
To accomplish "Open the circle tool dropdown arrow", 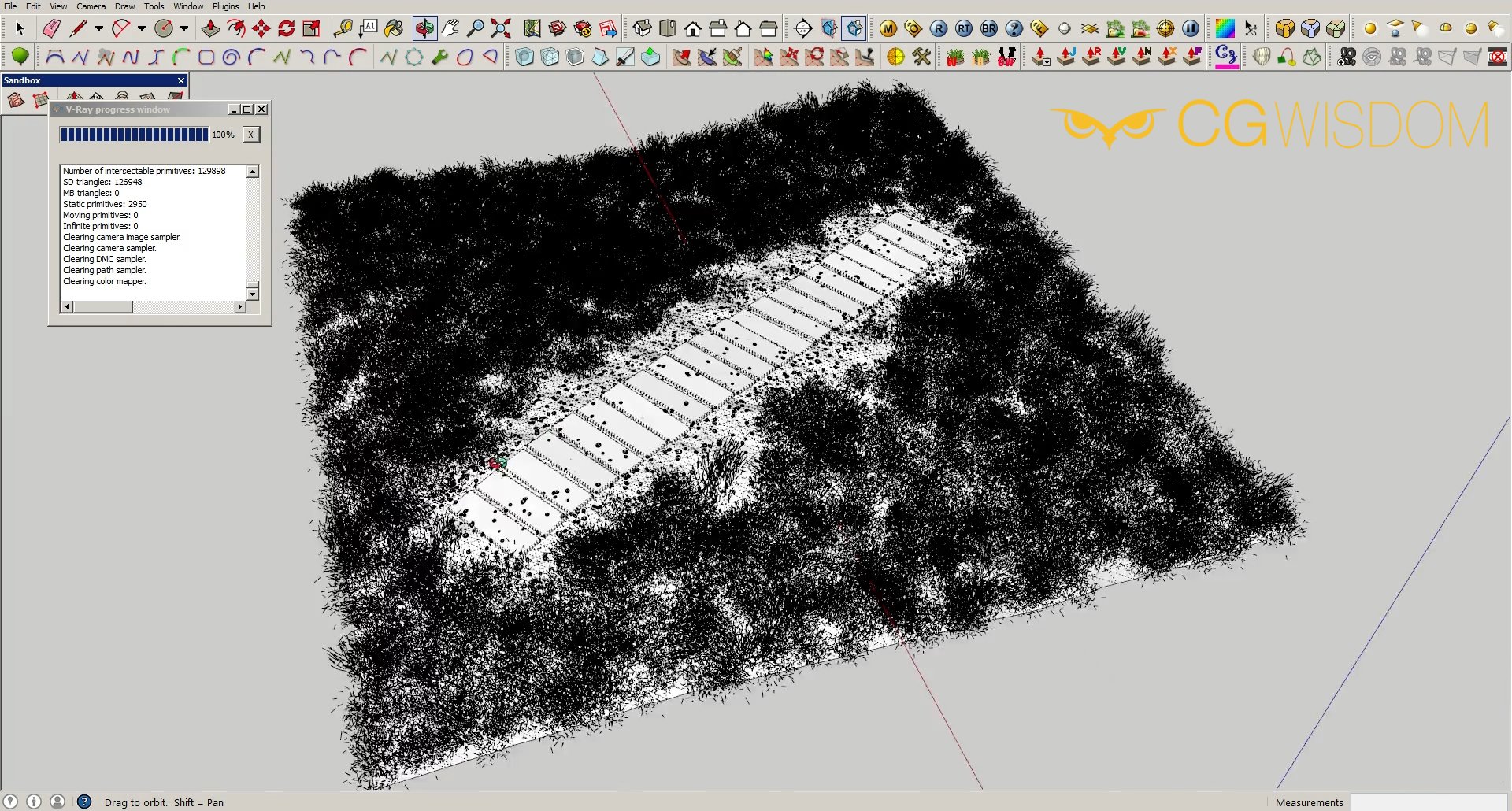I will pyautogui.click(x=184, y=29).
